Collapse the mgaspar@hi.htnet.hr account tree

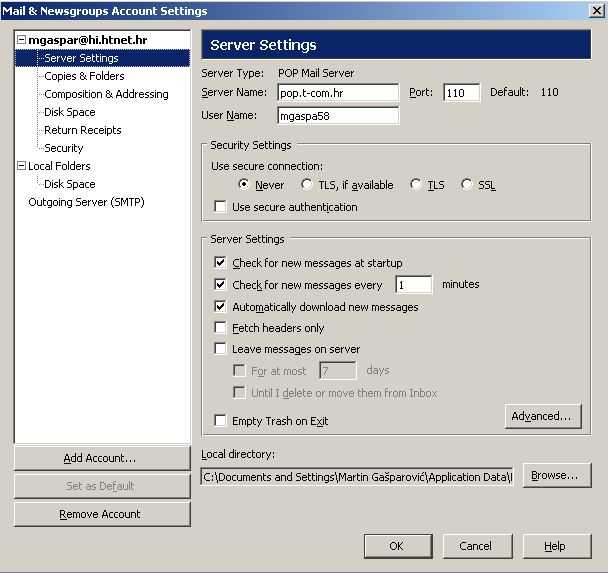coord(20,40)
